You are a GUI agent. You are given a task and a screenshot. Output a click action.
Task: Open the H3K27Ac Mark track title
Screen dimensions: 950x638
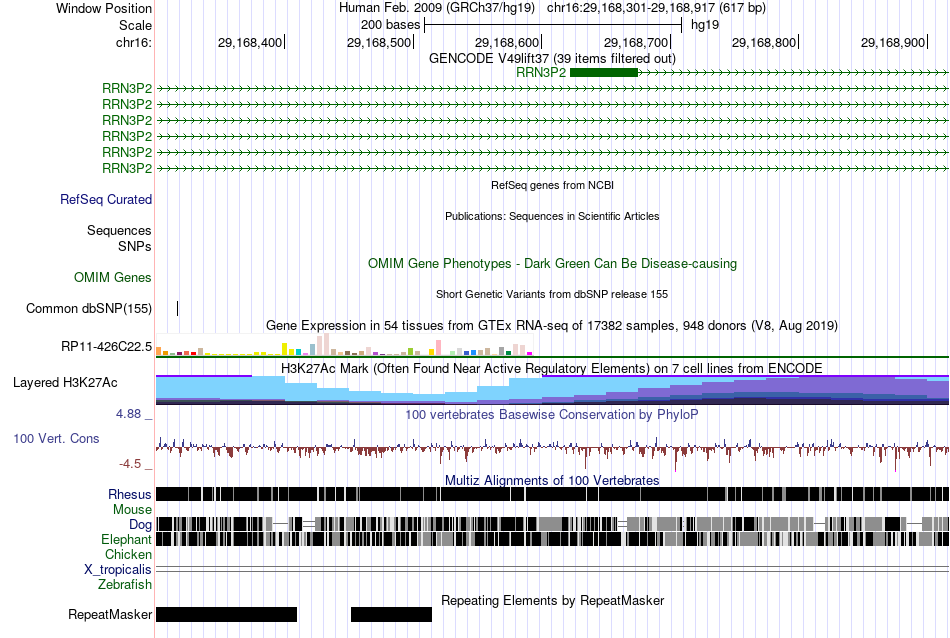coord(552,368)
